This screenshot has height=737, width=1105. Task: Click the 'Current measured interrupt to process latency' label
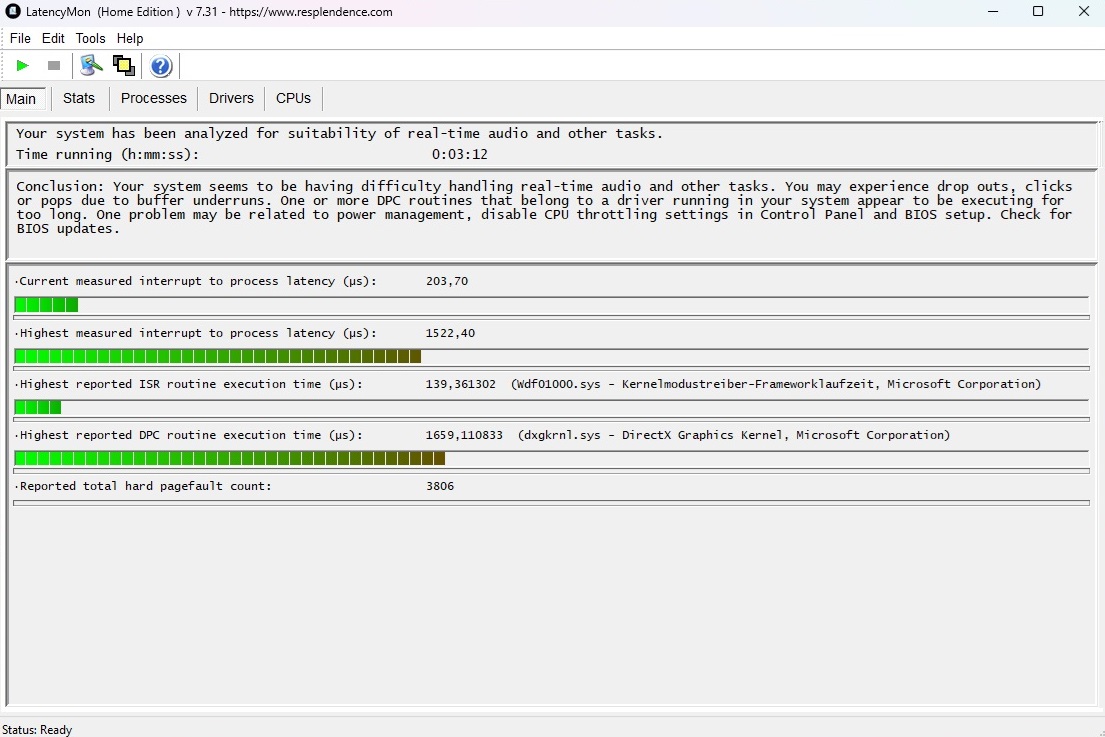click(x=198, y=281)
